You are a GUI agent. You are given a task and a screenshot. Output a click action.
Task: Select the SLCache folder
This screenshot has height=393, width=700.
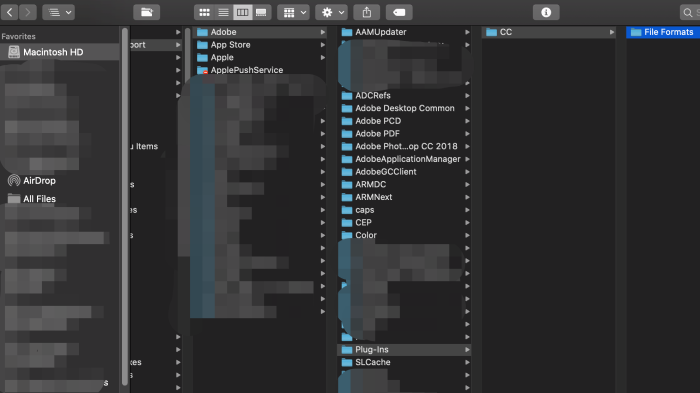(x=405, y=362)
